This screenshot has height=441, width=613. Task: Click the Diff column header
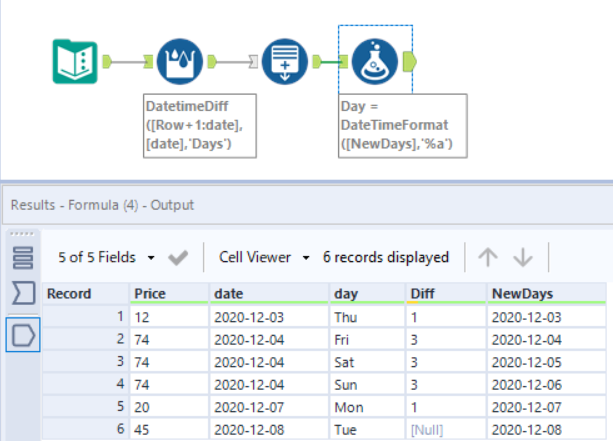point(446,294)
